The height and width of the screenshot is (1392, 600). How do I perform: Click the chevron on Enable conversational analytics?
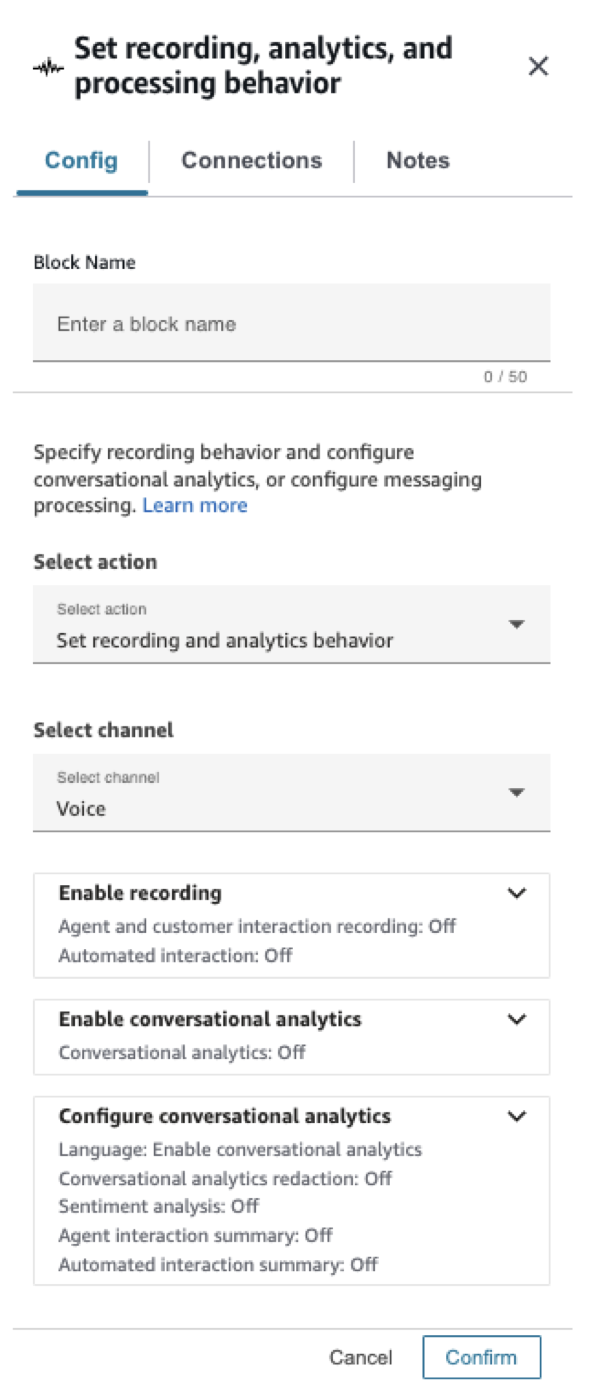point(516,1019)
